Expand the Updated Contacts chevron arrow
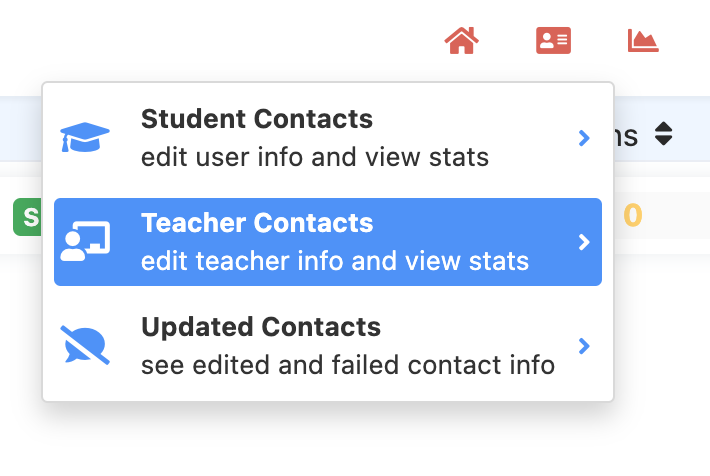Screen dimensions: 710x476 pos(585,346)
